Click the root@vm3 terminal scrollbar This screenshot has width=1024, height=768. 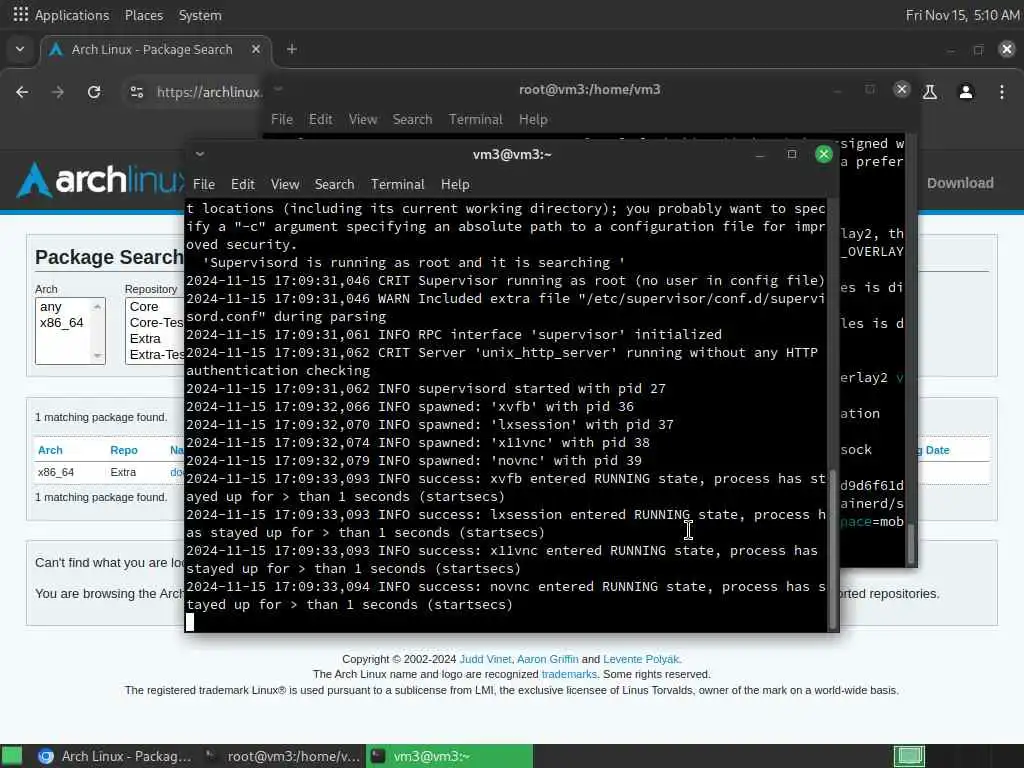pyautogui.click(x=911, y=543)
